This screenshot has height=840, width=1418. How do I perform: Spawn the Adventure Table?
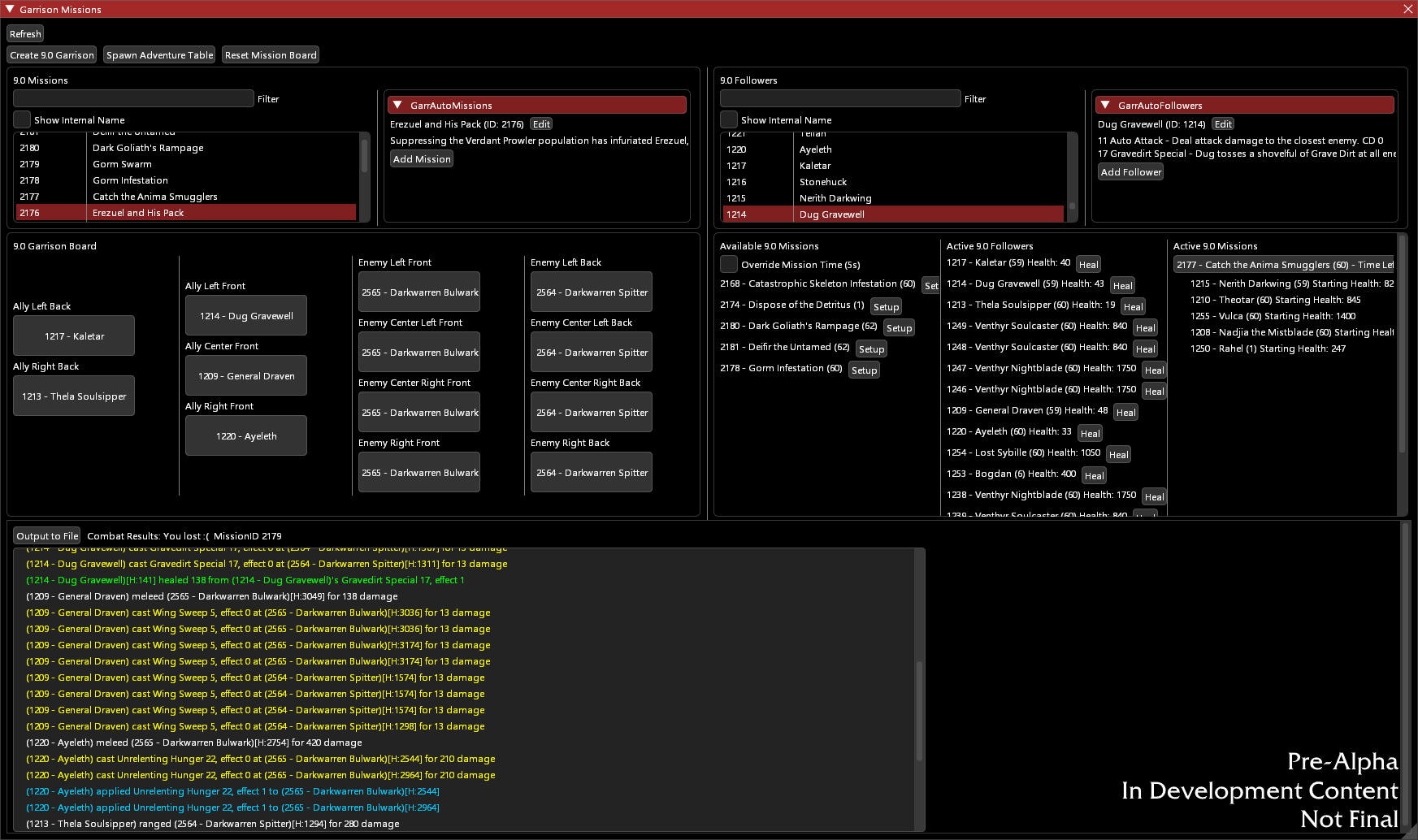(x=159, y=55)
